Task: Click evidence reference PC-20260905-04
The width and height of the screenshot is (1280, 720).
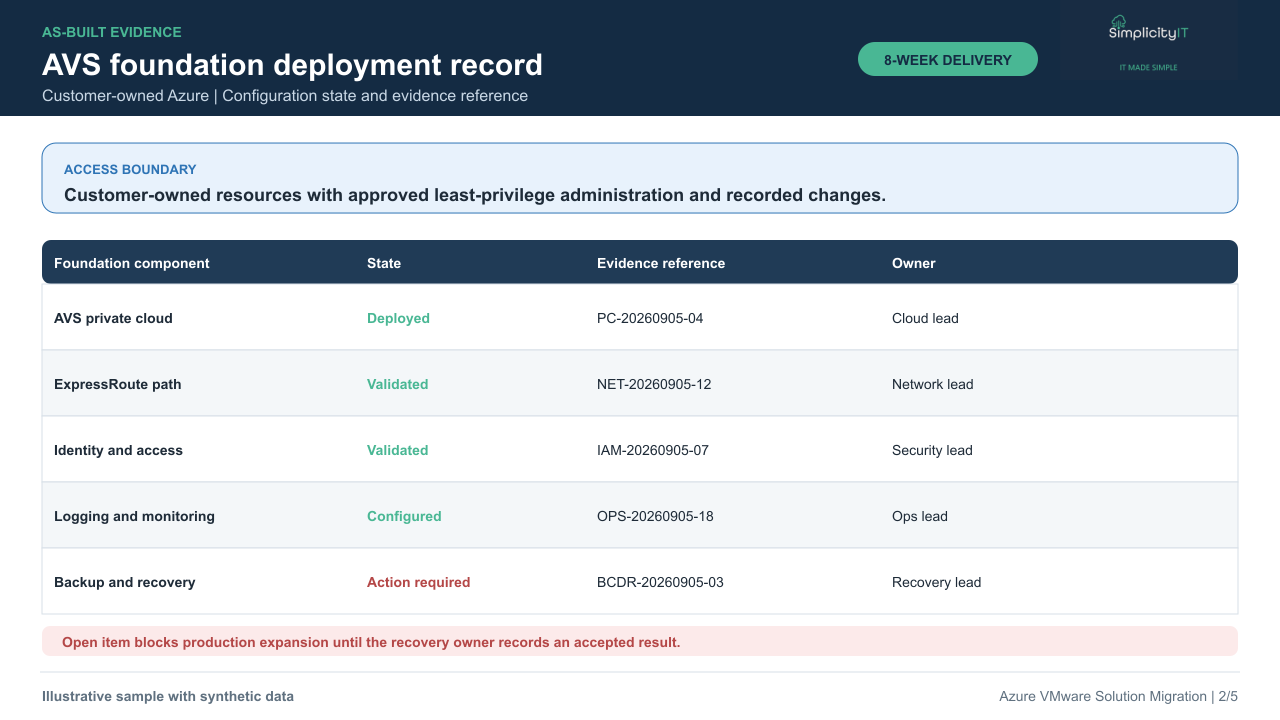Action: coord(650,318)
